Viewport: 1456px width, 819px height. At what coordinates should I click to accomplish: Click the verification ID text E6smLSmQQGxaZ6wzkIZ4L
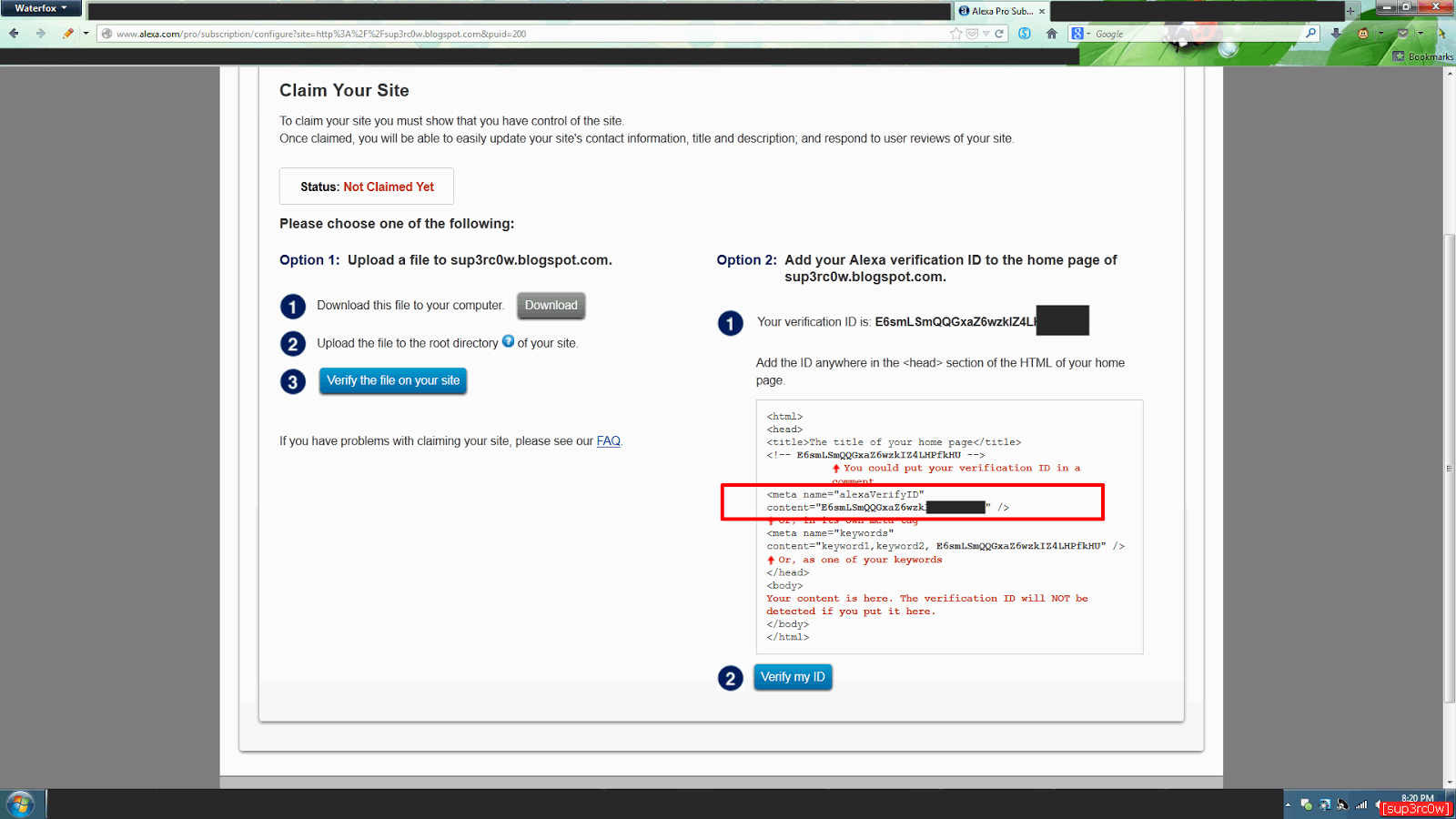[955, 322]
